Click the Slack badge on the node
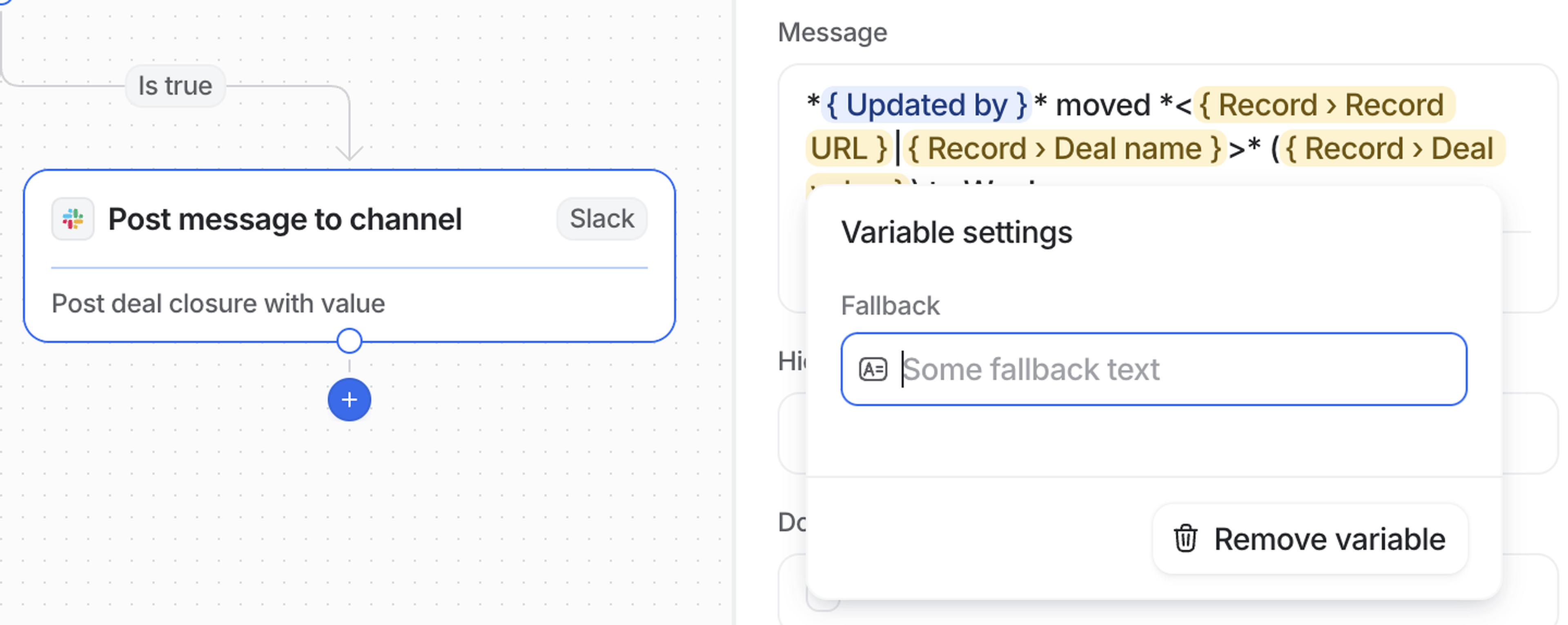1568x625 pixels. (601, 218)
